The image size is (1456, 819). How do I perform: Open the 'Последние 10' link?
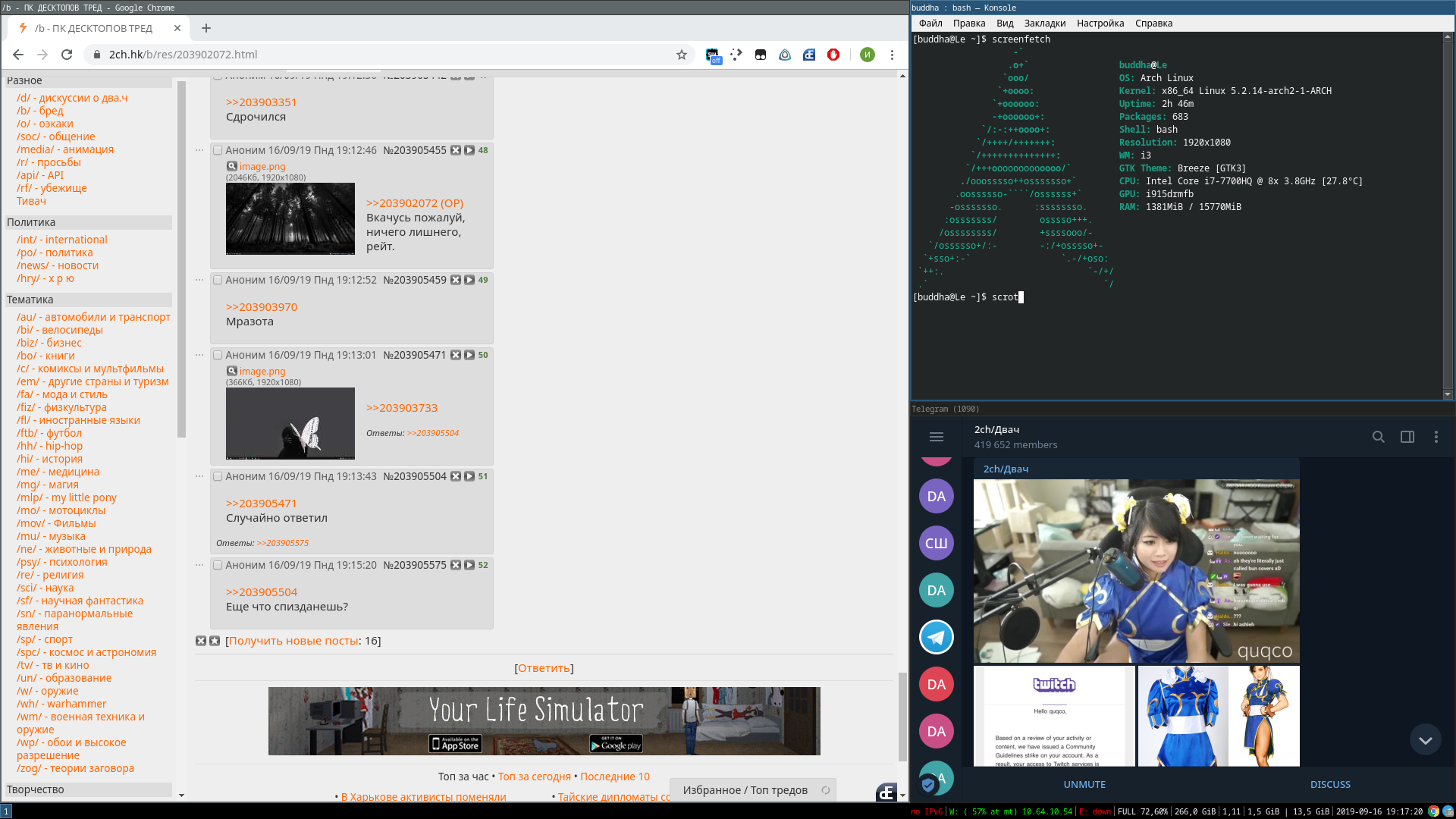(615, 777)
